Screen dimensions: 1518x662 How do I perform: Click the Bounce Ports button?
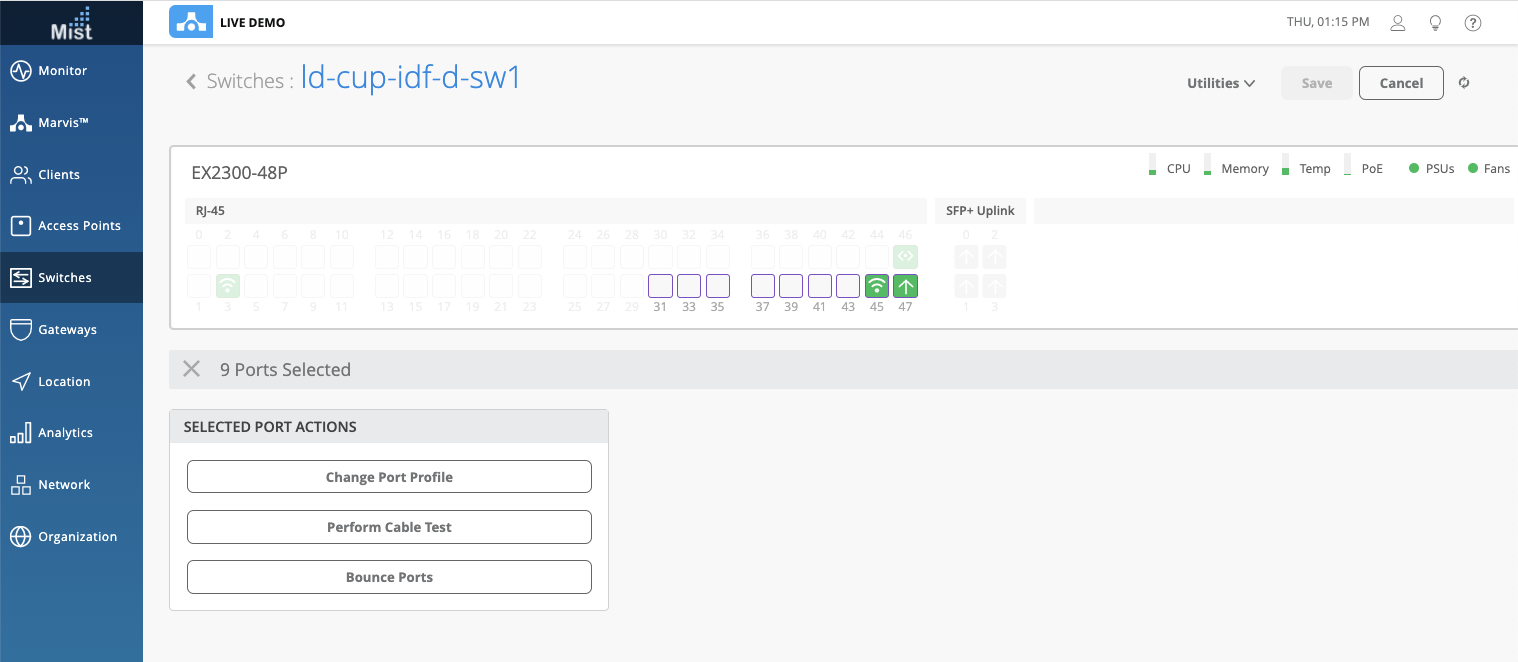389,577
